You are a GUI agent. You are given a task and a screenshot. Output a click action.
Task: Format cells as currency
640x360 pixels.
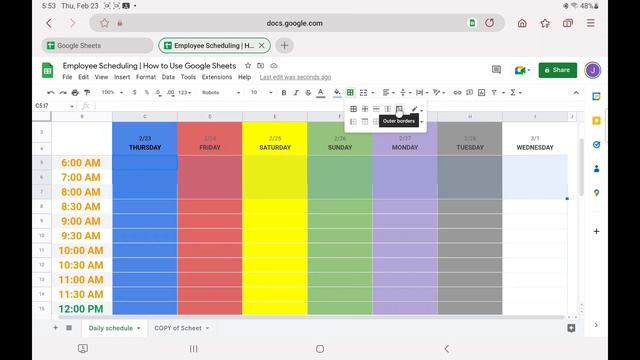134,93
